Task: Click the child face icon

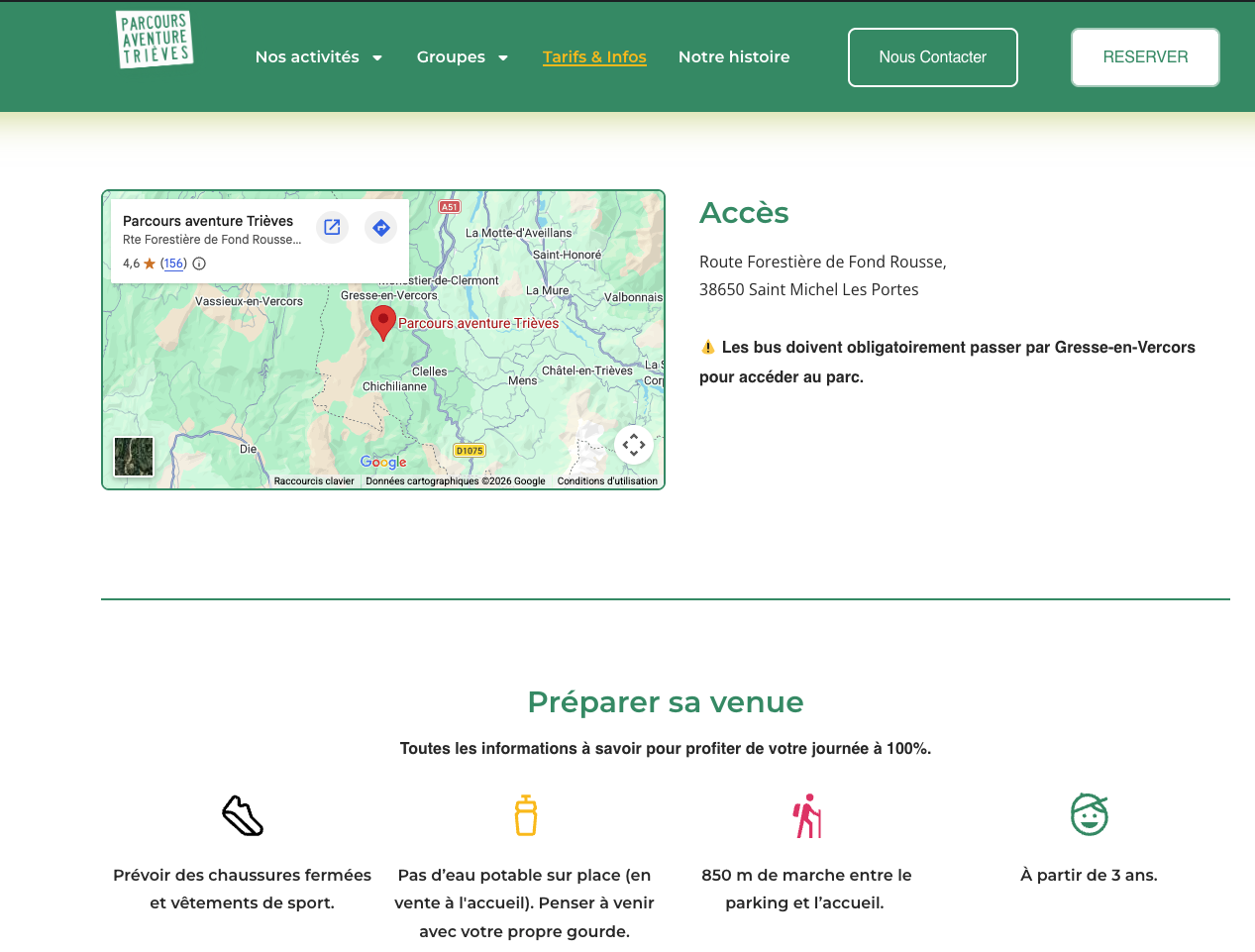Action: [x=1090, y=814]
